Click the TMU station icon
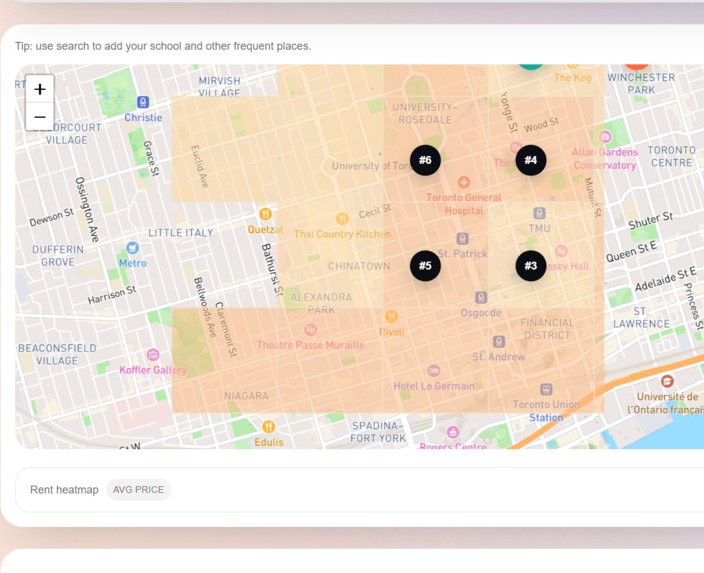Screen dimensions: 704x573 click(539, 213)
